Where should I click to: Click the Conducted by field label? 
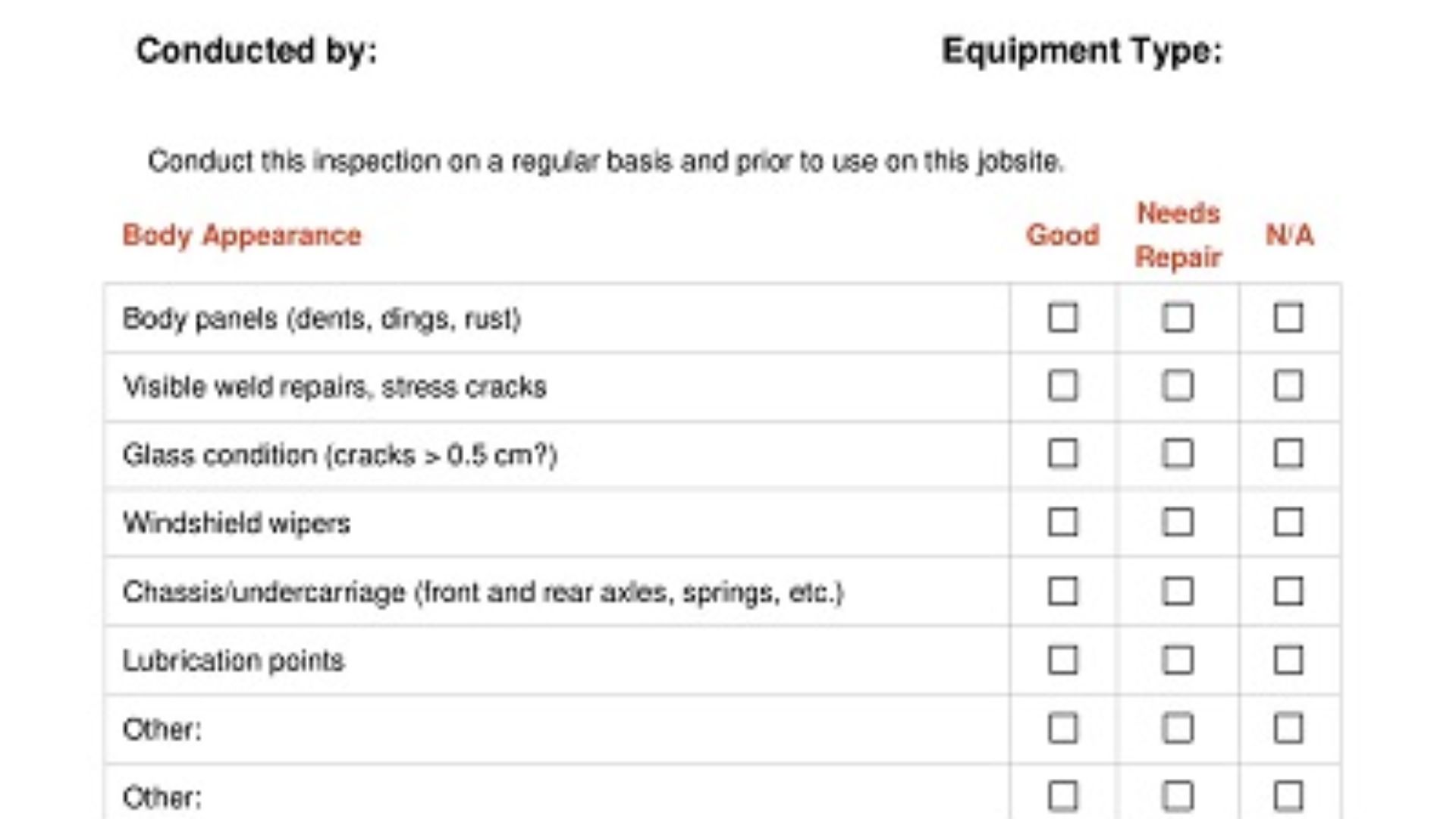click(256, 52)
